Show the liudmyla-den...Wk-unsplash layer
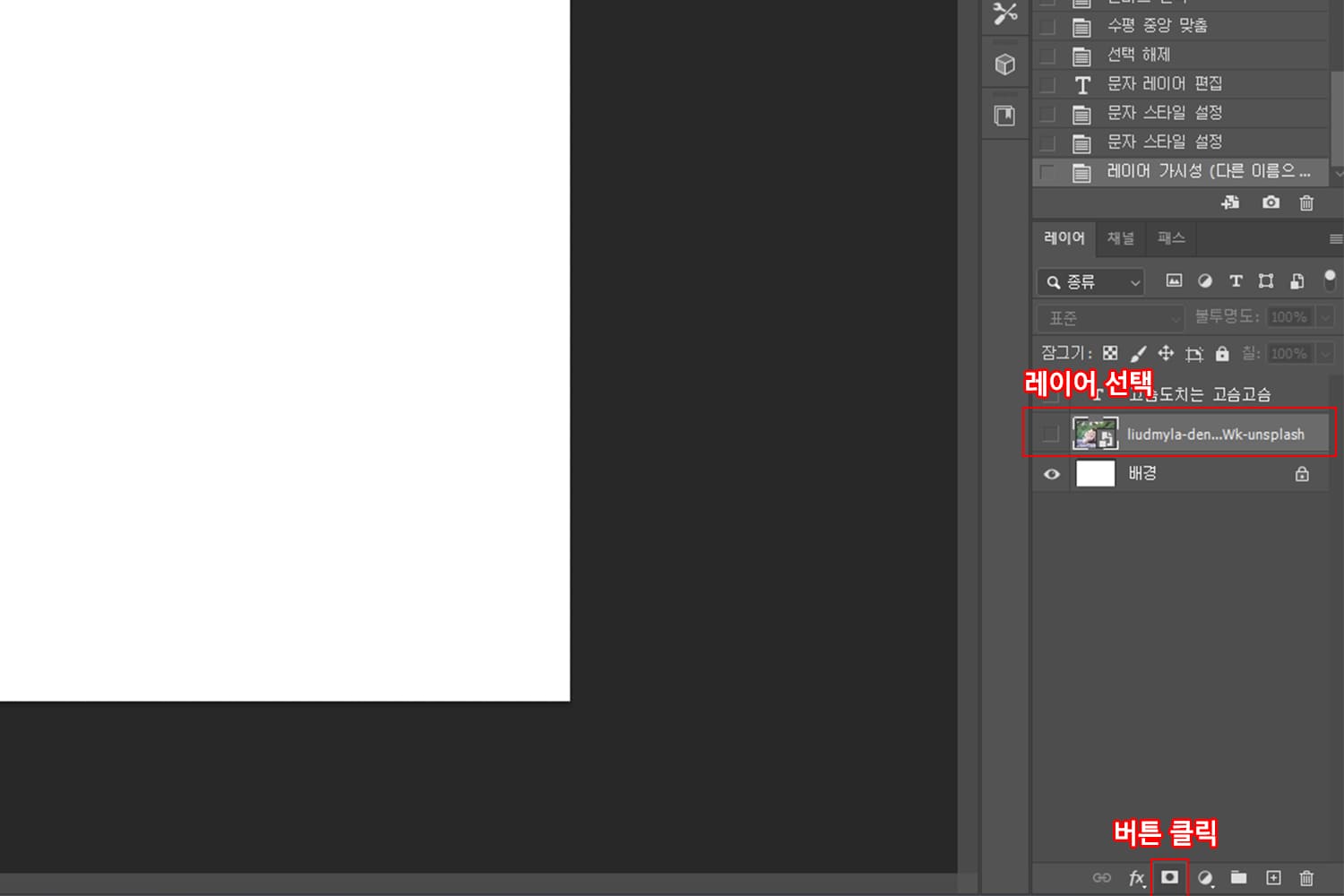Viewport: 1344px width, 896px height. click(x=1050, y=435)
